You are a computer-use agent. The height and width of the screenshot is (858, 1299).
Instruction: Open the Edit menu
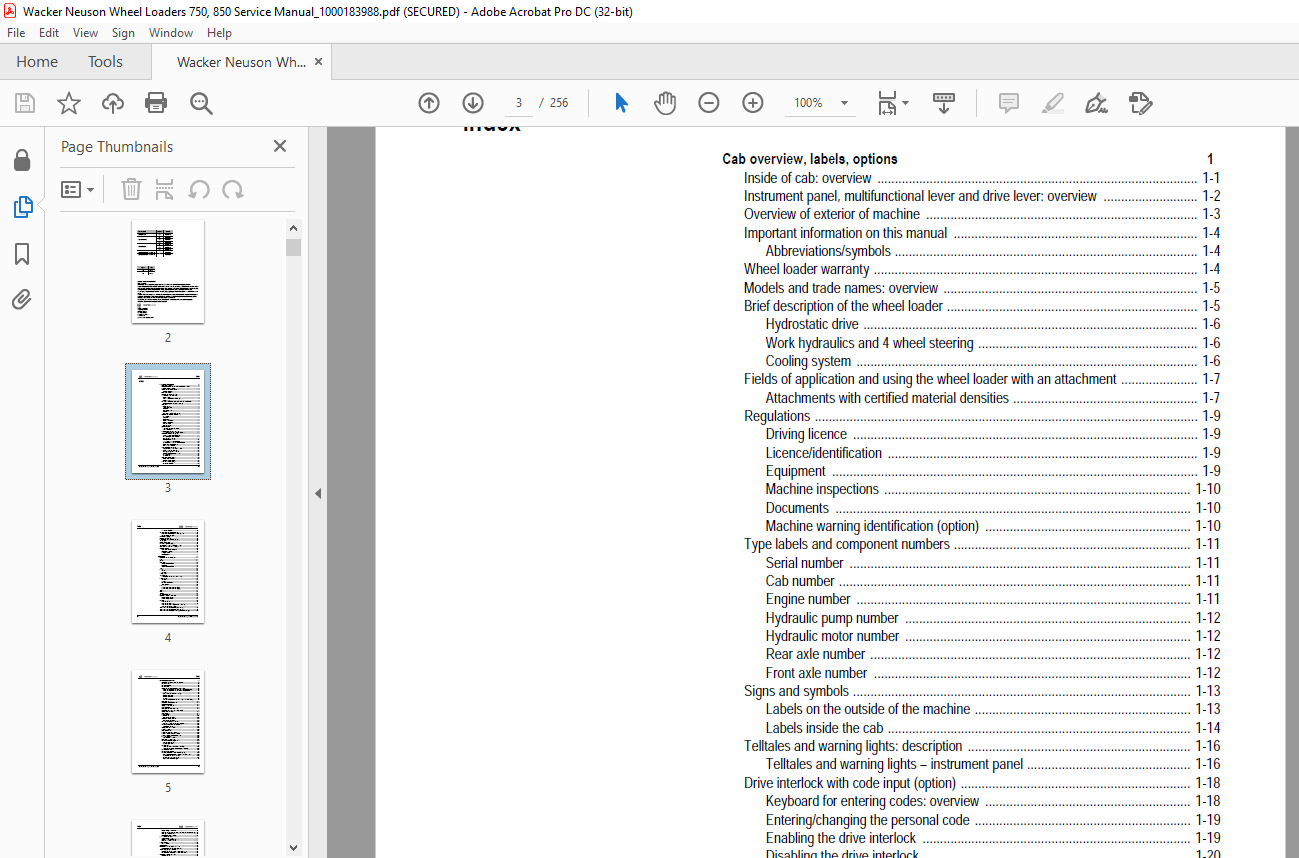49,33
